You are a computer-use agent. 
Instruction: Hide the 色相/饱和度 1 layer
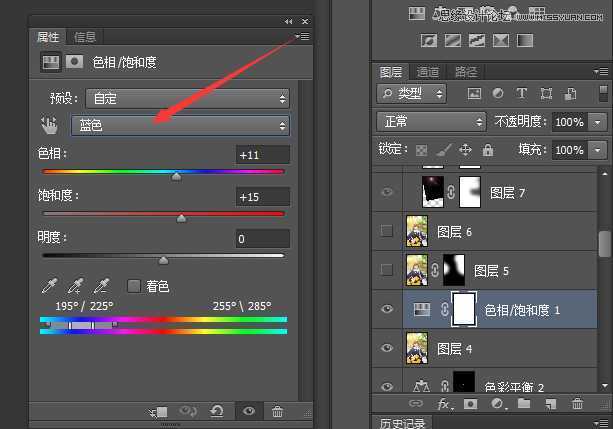pyautogui.click(x=387, y=309)
